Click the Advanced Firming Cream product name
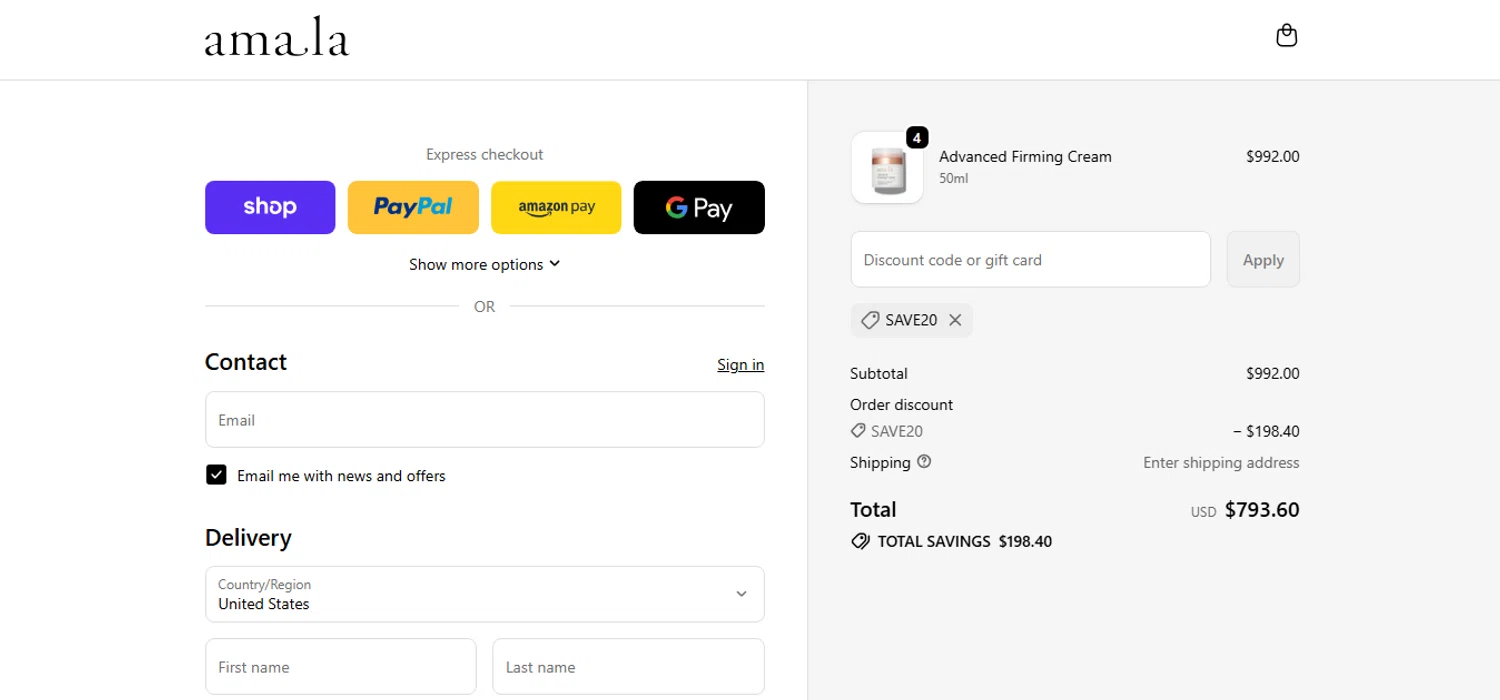Image resolution: width=1500 pixels, height=700 pixels. [1025, 156]
